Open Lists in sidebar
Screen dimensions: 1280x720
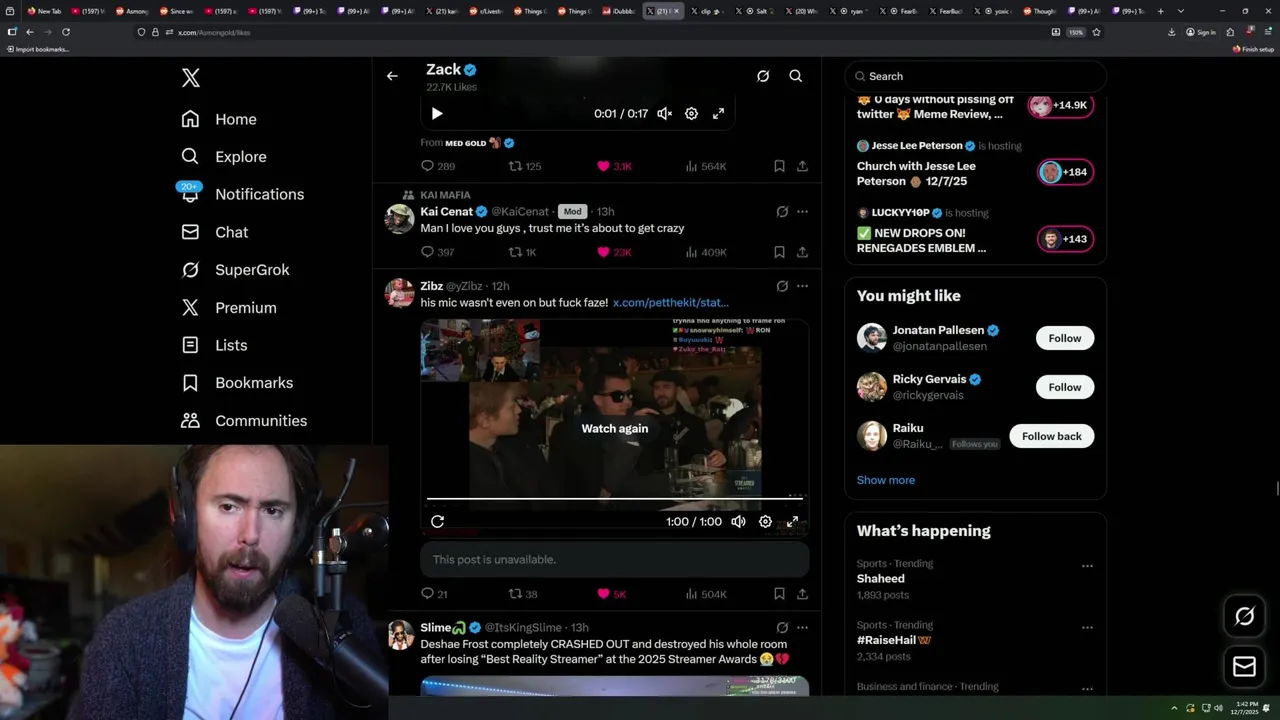pos(214,345)
